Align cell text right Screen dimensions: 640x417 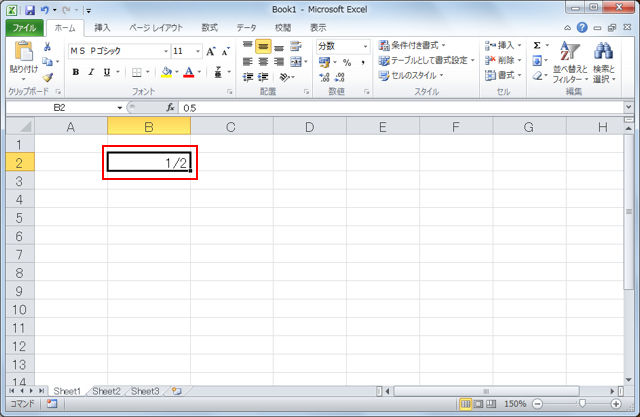[x=279, y=62]
